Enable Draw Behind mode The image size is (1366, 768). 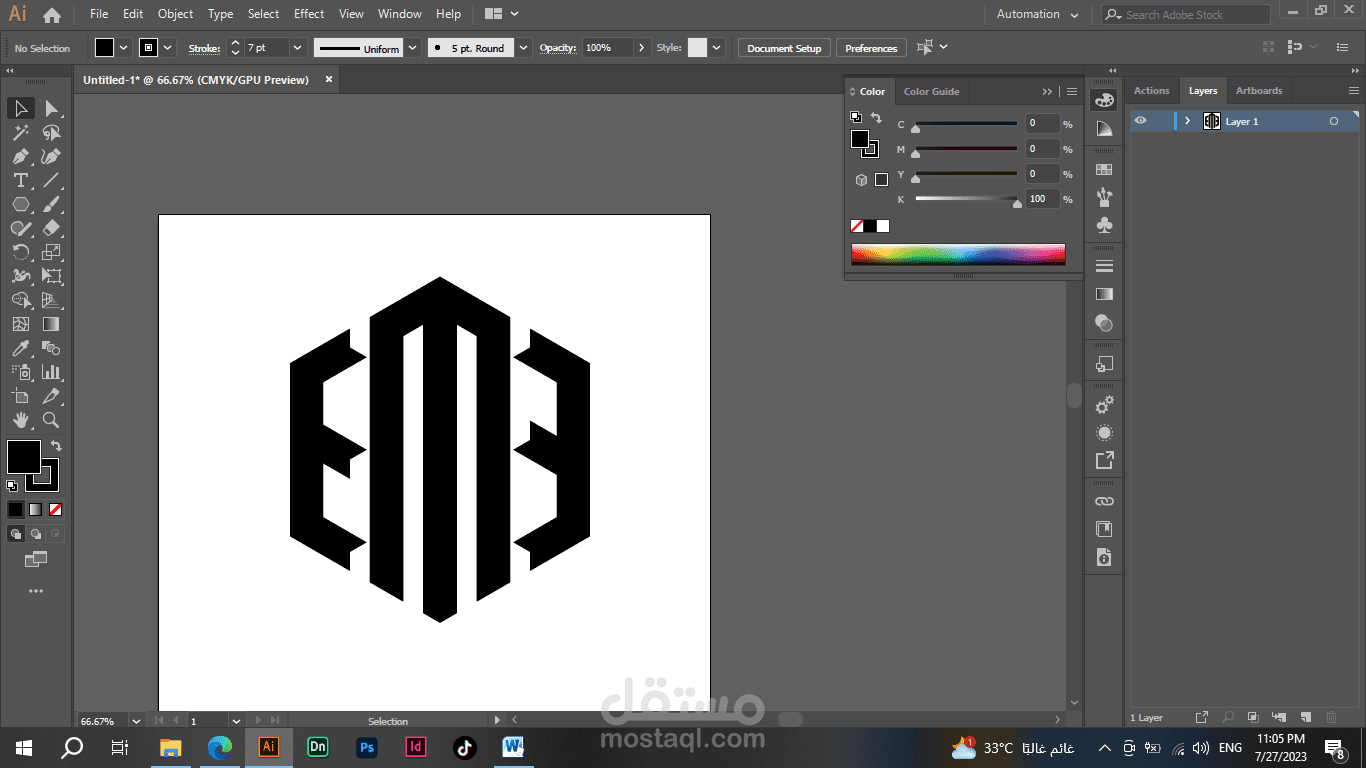point(36,534)
